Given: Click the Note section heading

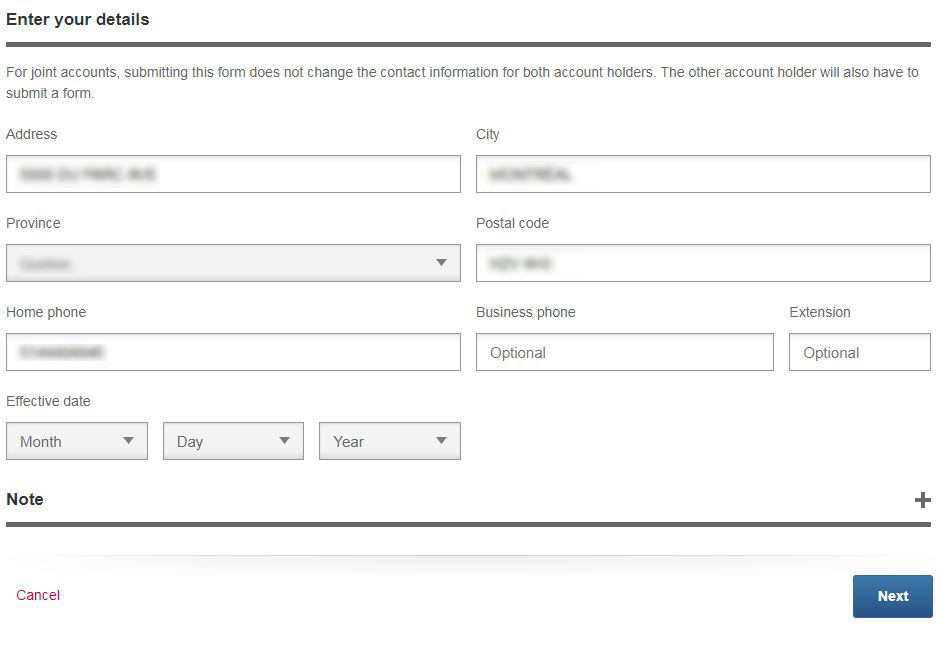Looking at the screenshot, I should [25, 499].
